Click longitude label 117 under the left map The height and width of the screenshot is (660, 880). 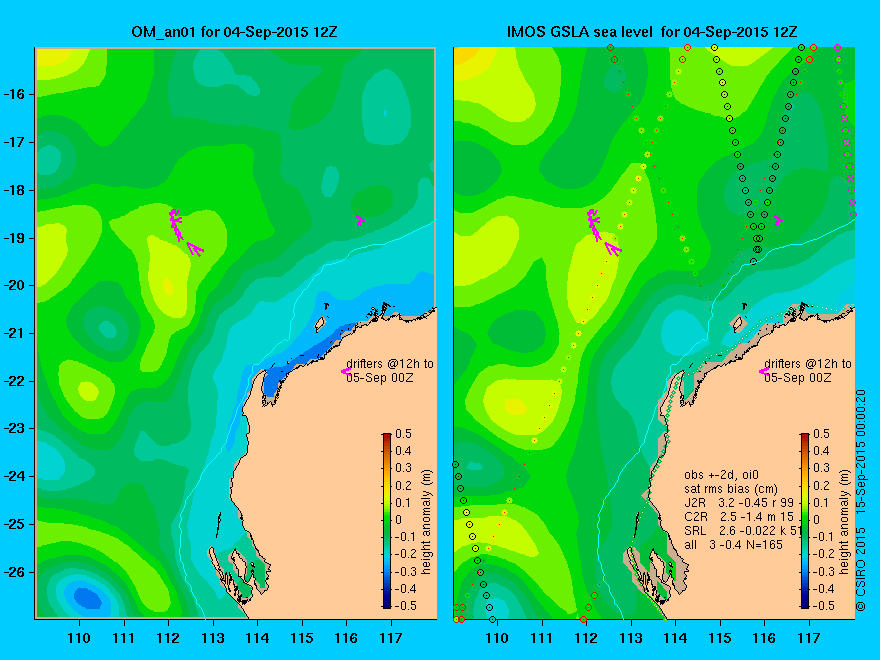click(x=391, y=638)
